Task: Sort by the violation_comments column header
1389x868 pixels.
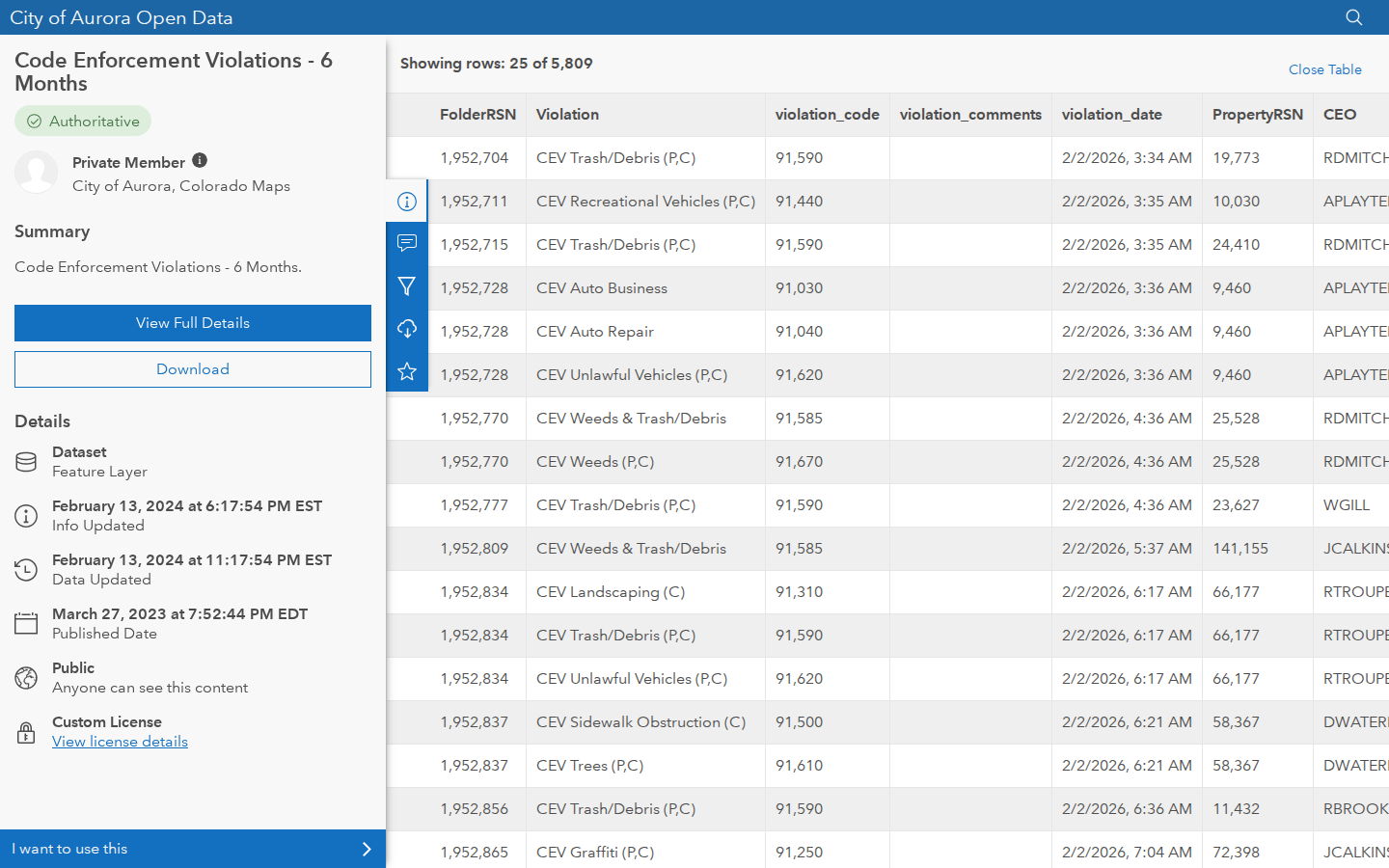Action: coord(970,114)
